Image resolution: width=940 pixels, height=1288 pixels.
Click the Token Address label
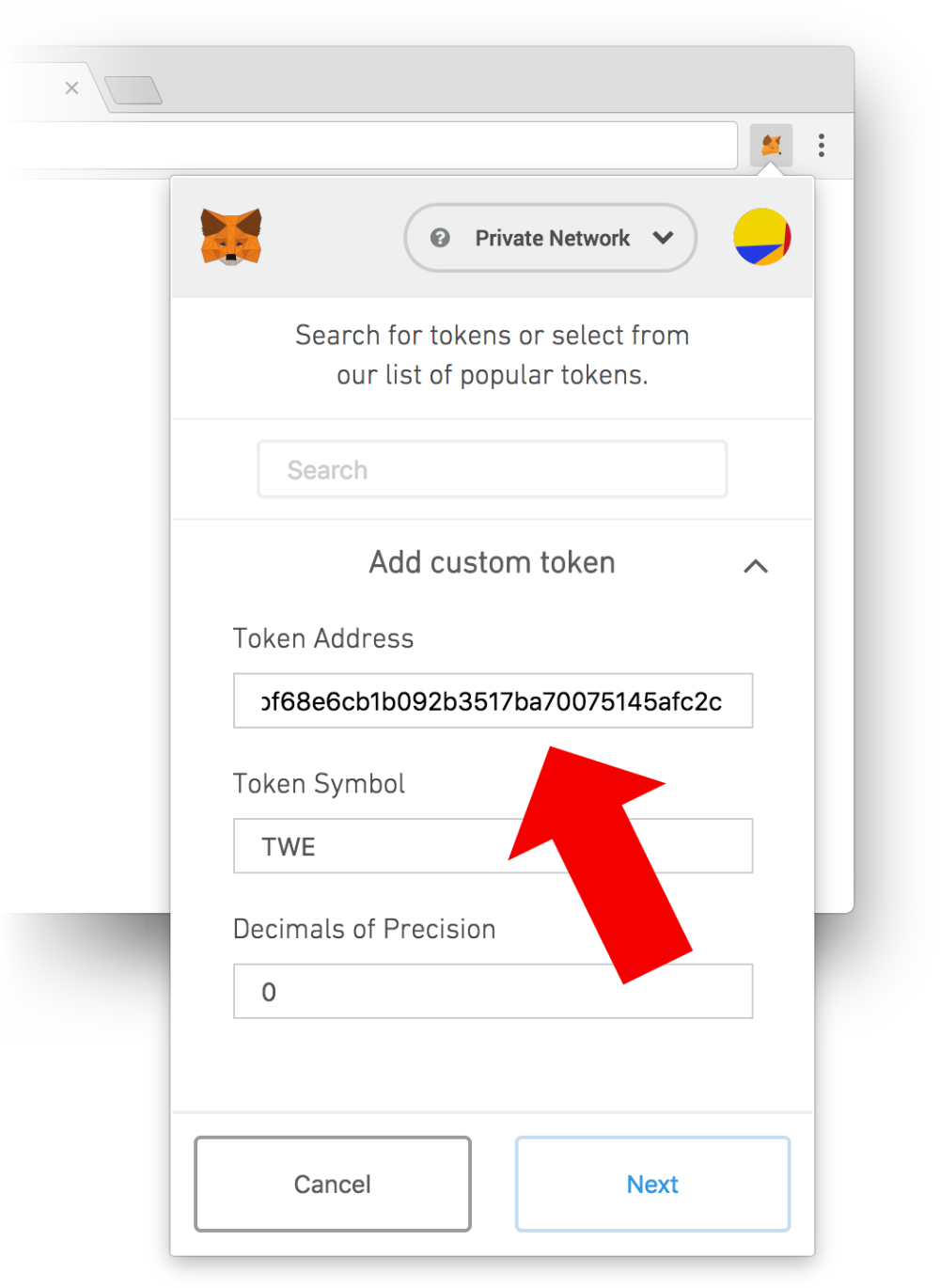click(323, 638)
